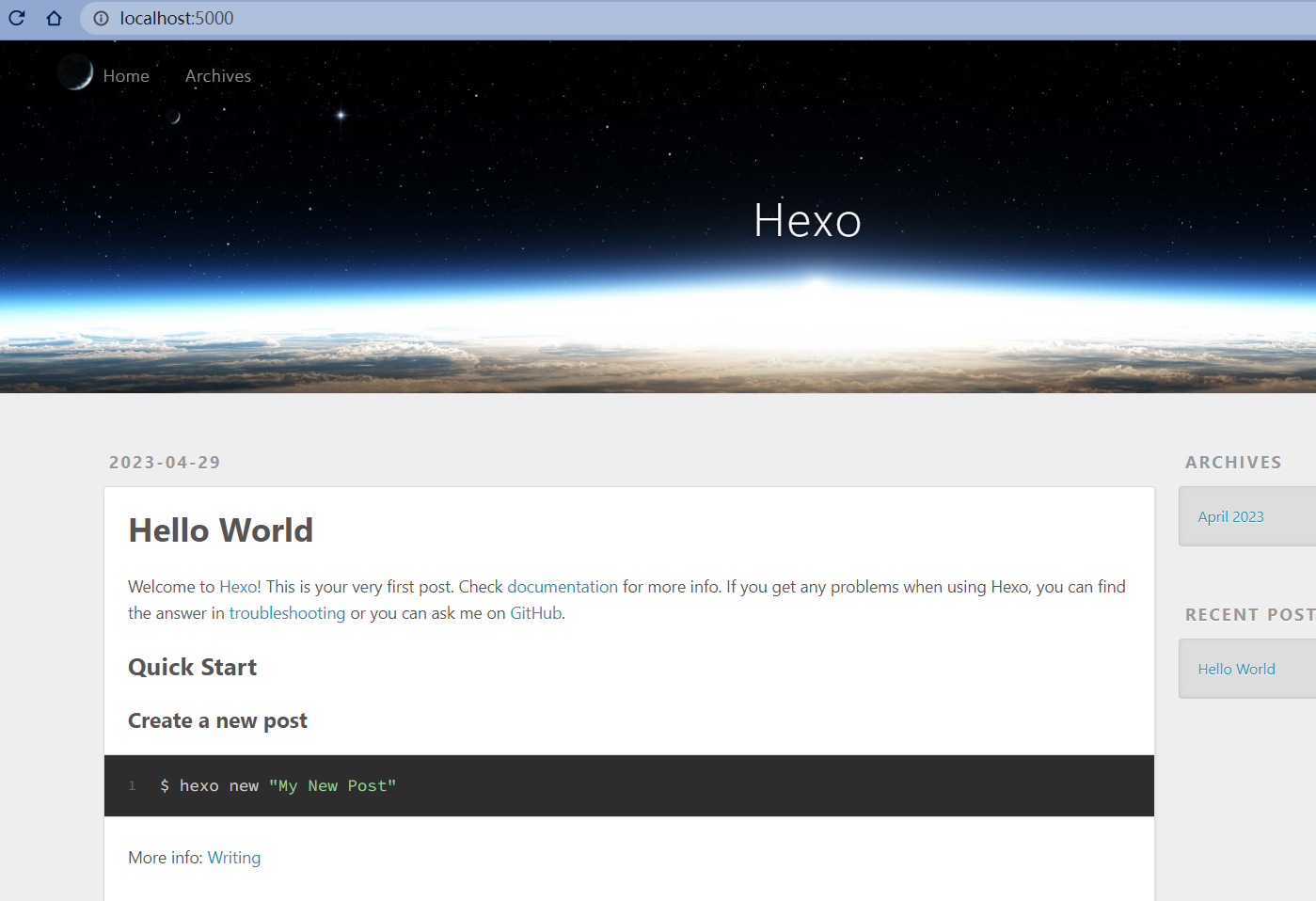Open the Home navigation menu item
The image size is (1316, 901).
[x=126, y=76]
